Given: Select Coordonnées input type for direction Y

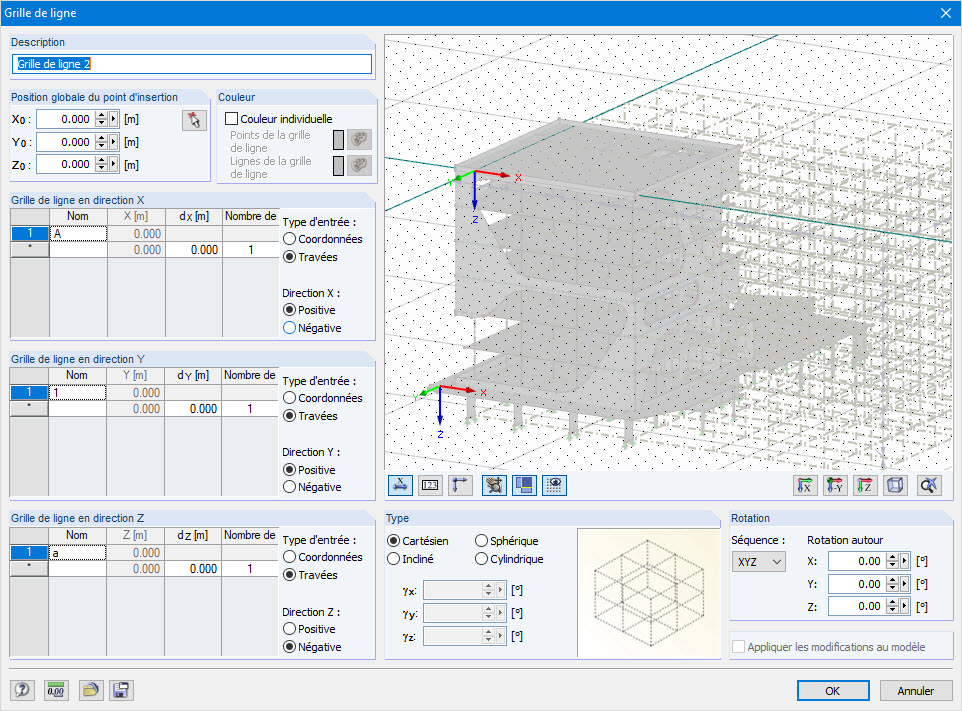Looking at the screenshot, I should coord(290,398).
